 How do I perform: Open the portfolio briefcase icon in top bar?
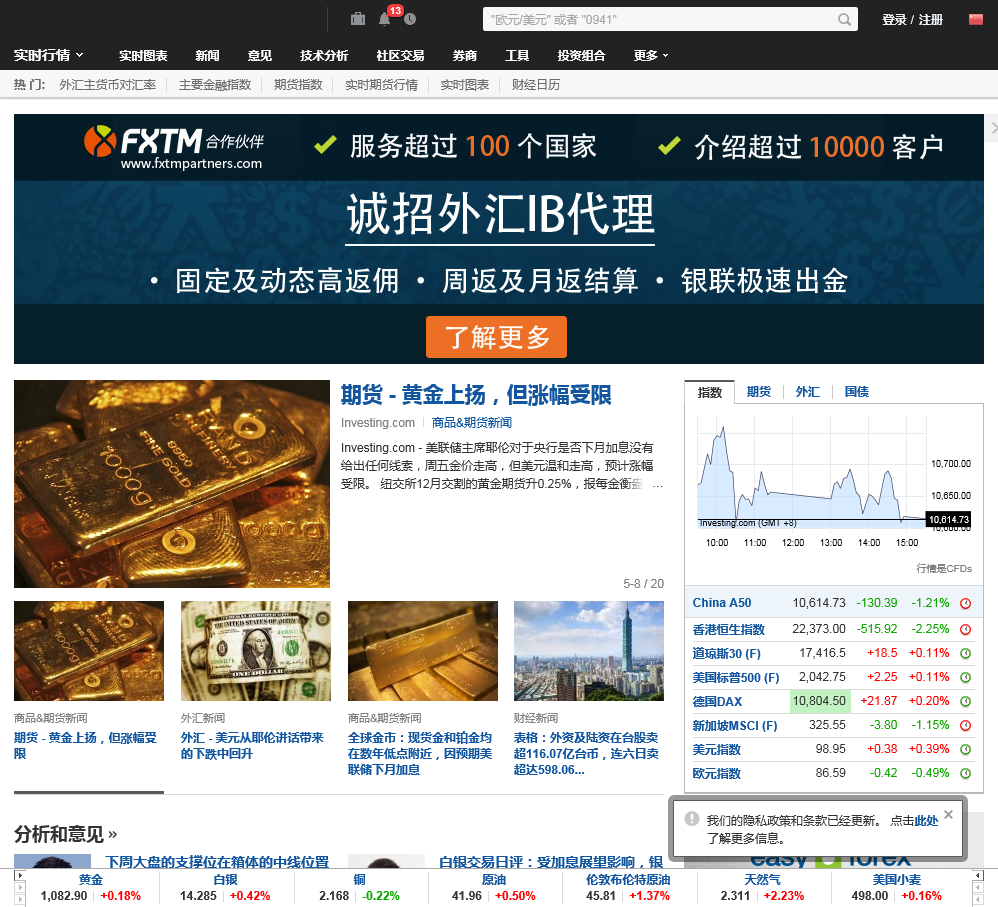[357, 19]
